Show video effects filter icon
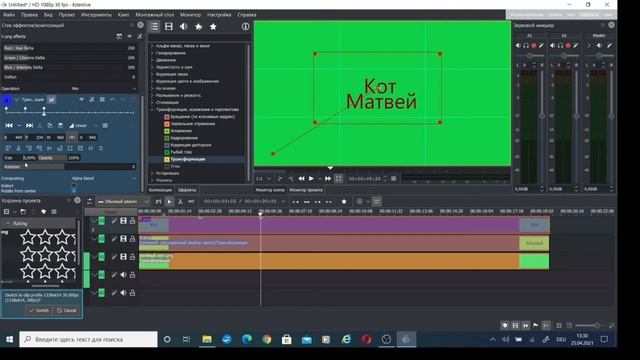Image resolution: width=640 pixels, height=360 pixels. [x=169, y=27]
